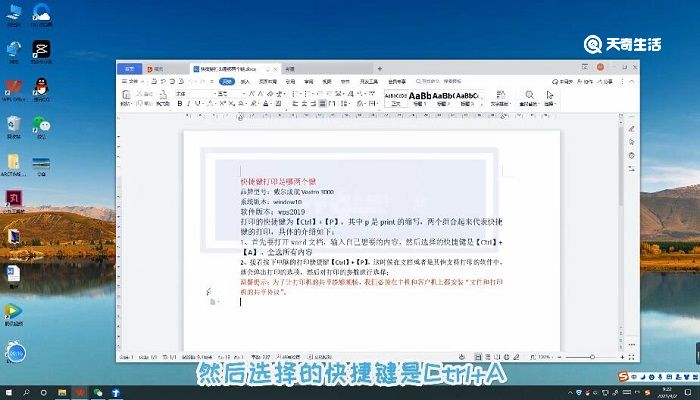Select the Format Painter brush
This screenshot has width=700, height=400.
point(163,94)
